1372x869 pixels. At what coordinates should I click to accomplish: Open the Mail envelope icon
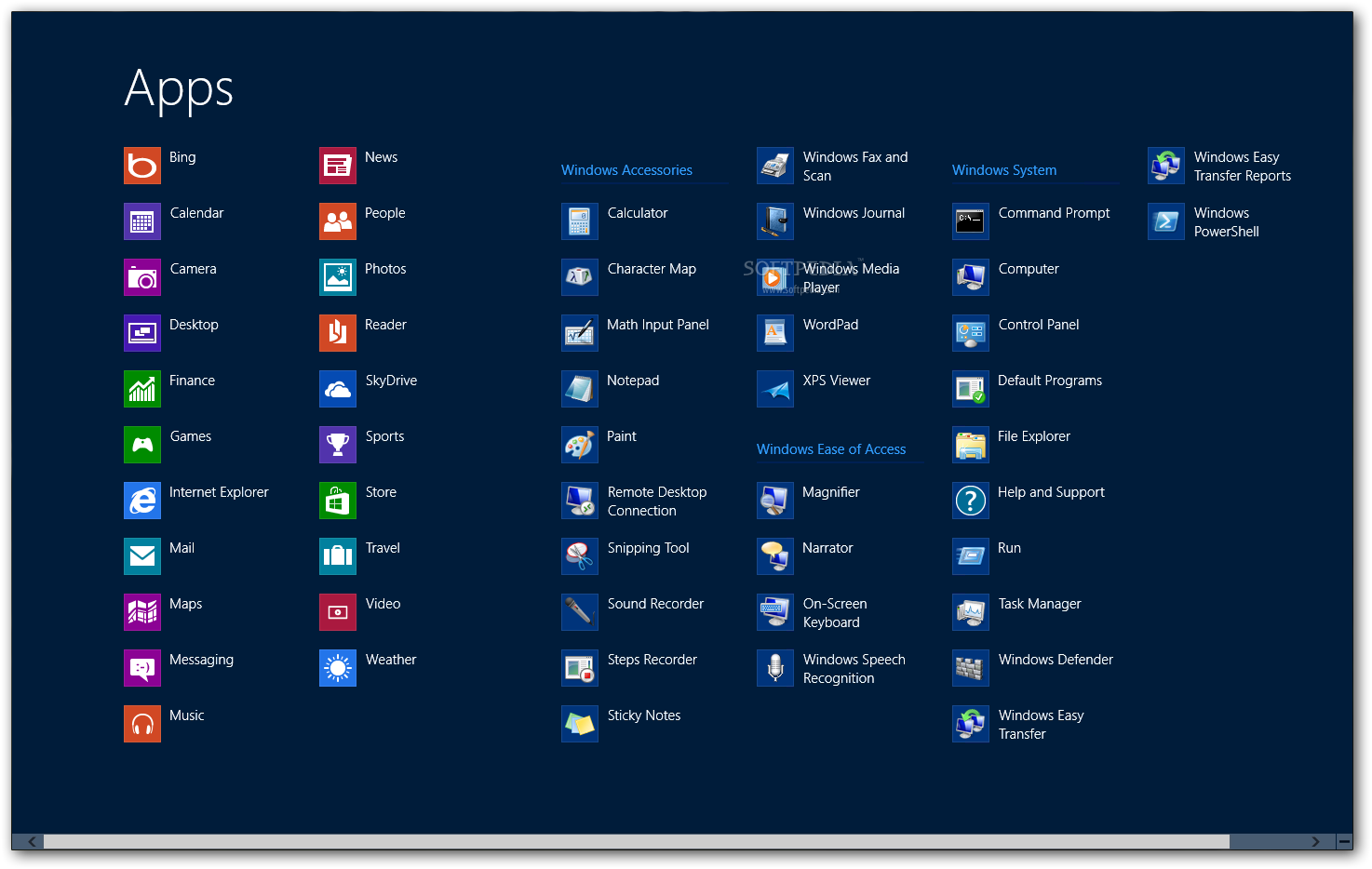[142, 556]
